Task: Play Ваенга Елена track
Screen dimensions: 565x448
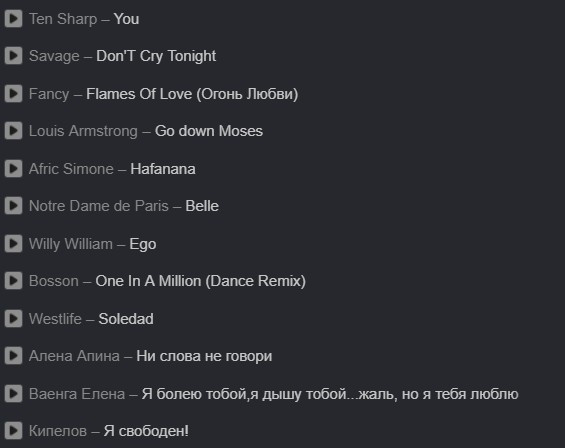Action: 13,394
